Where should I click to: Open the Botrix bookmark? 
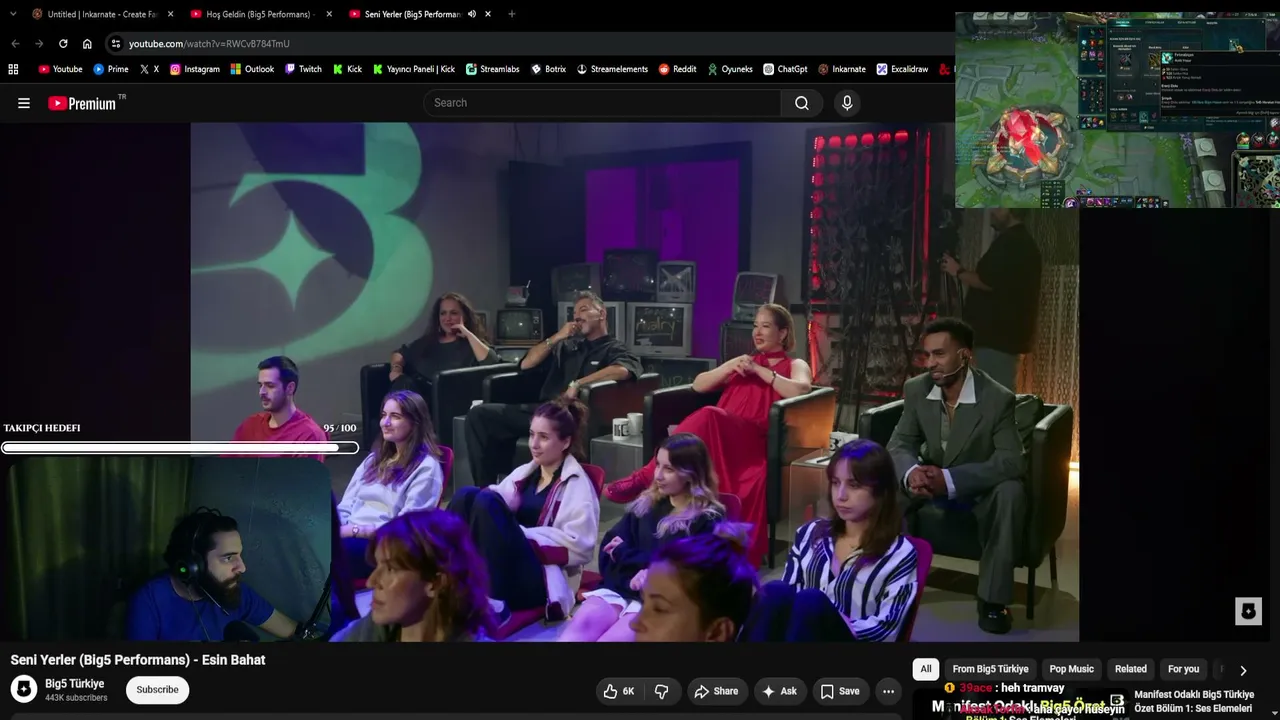(x=548, y=69)
